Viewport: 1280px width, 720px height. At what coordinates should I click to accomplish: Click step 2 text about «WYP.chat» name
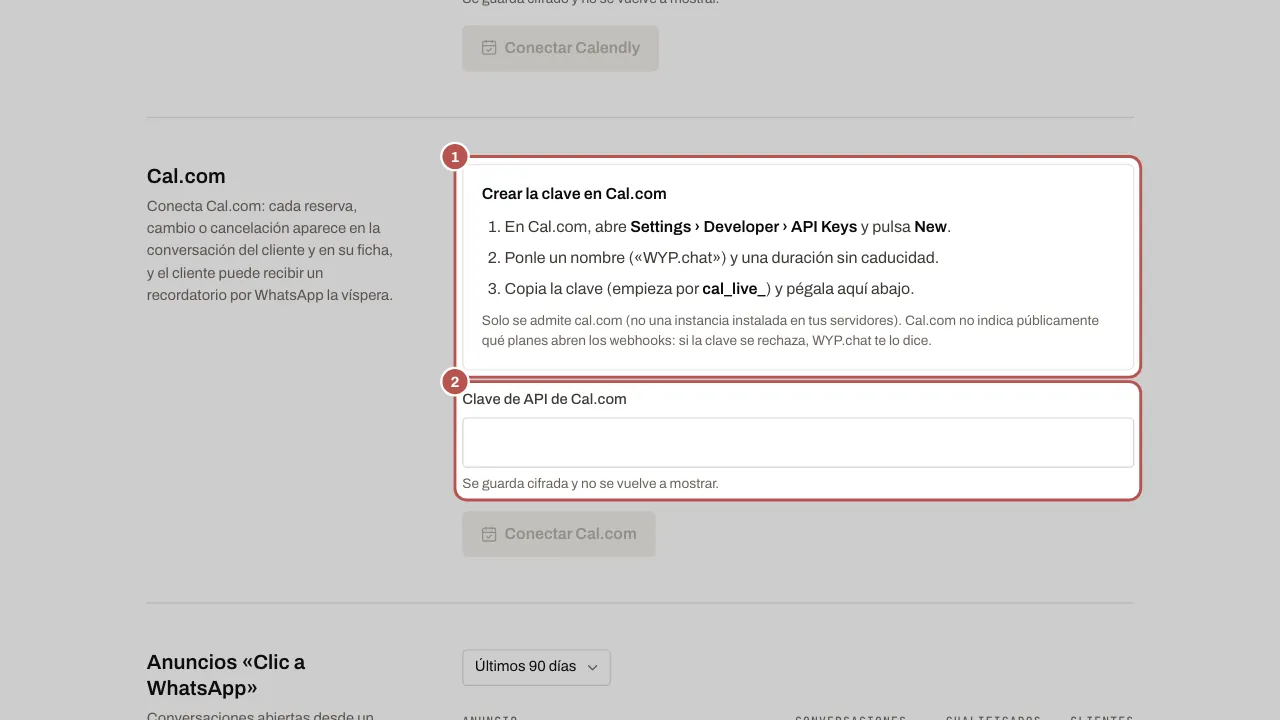point(721,258)
